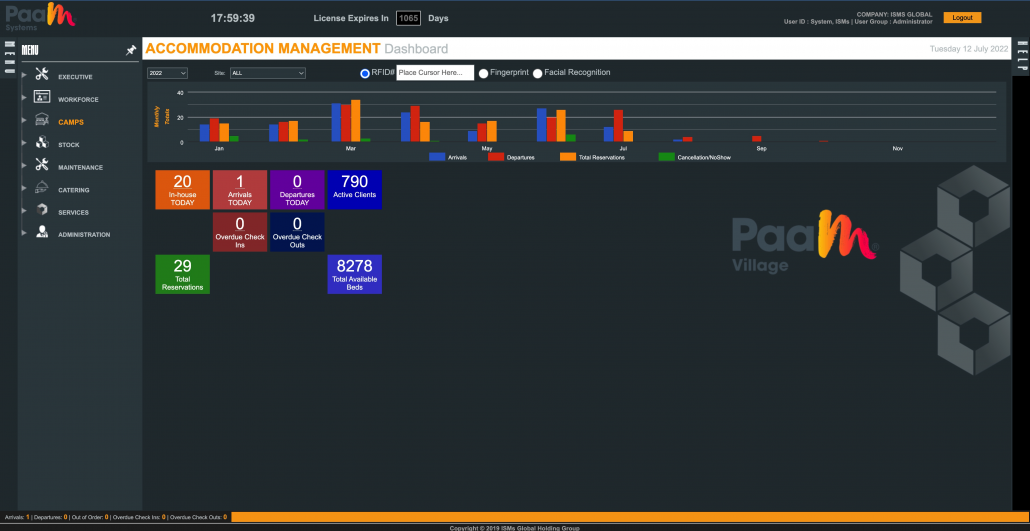Open the In-house TODAY tile

[183, 190]
